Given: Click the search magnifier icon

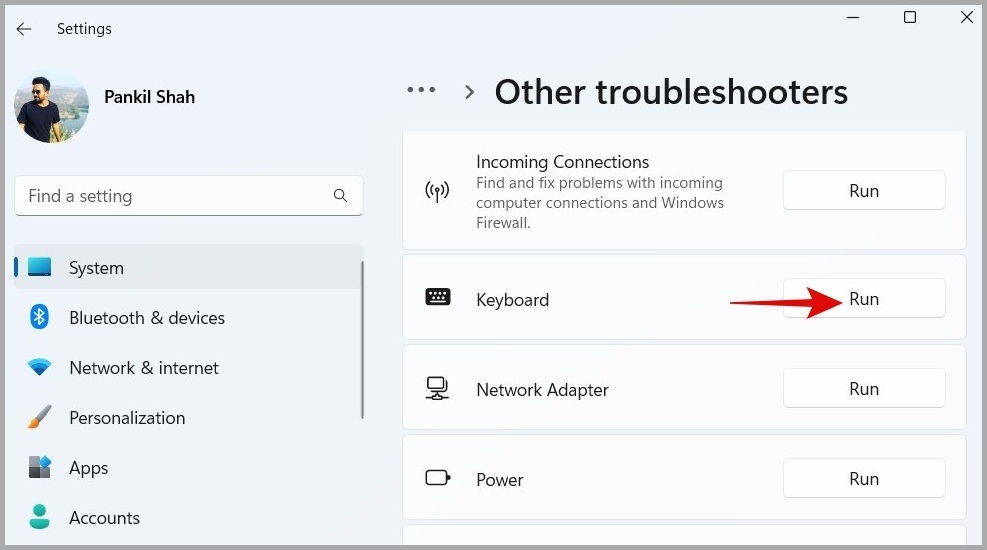Looking at the screenshot, I should coord(341,196).
